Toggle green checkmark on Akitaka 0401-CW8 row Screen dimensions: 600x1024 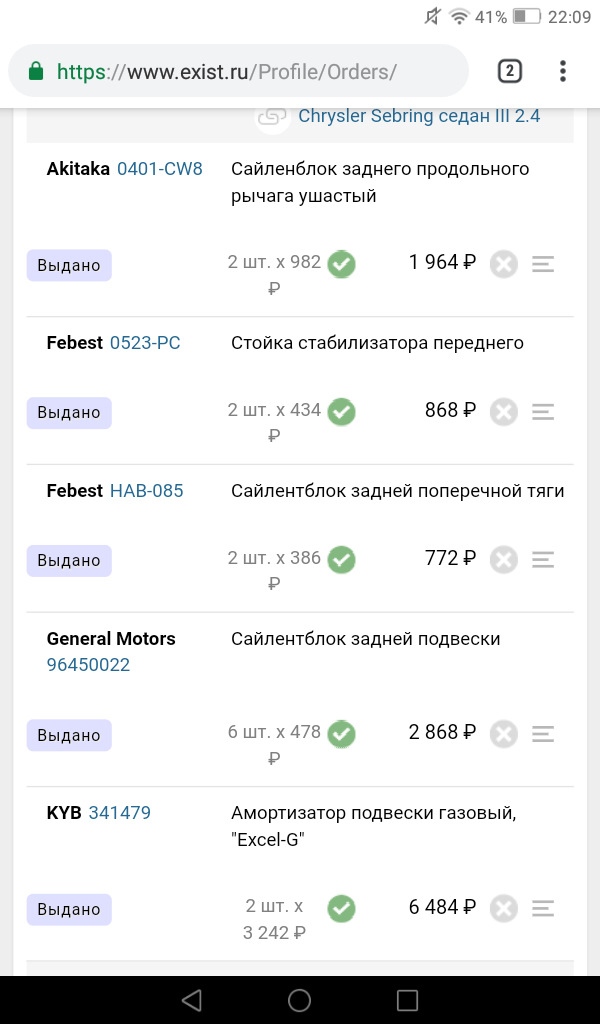(342, 264)
